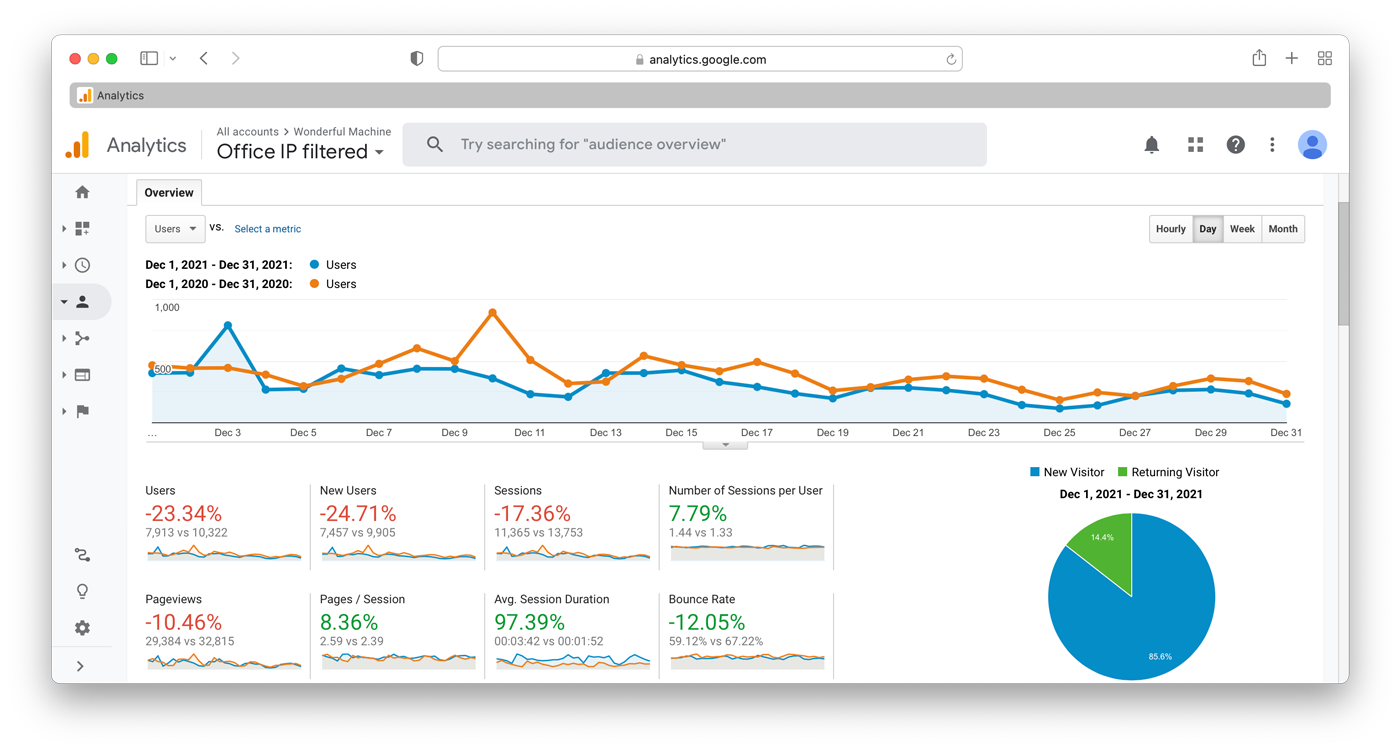The width and height of the screenshot is (1400, 751).
Task: Switch chart granularity to Hourly
Action: [1170, 229]
